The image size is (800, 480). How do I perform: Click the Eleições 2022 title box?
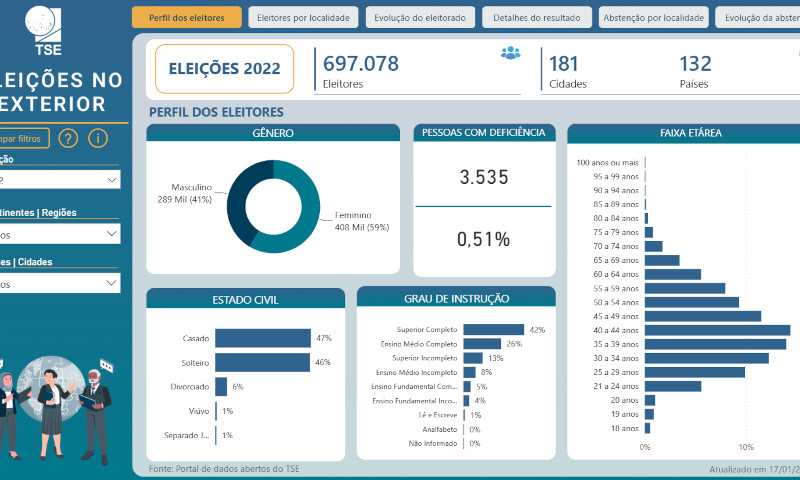tap(224, 69)
